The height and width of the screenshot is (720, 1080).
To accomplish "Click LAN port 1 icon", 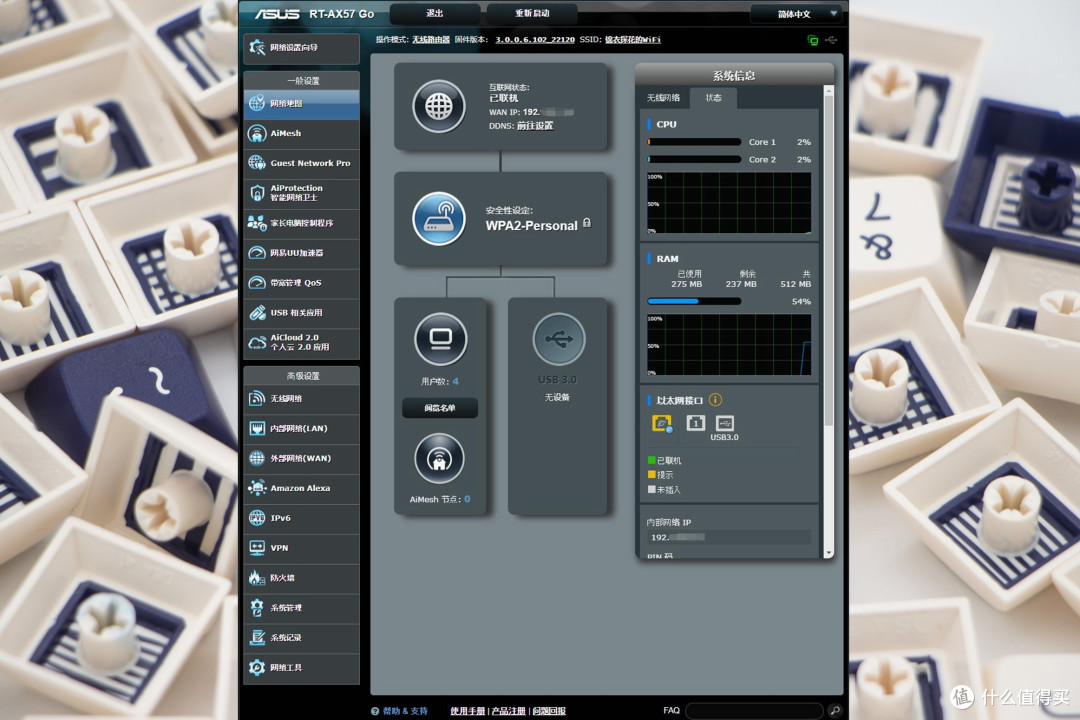I will 696,423.
